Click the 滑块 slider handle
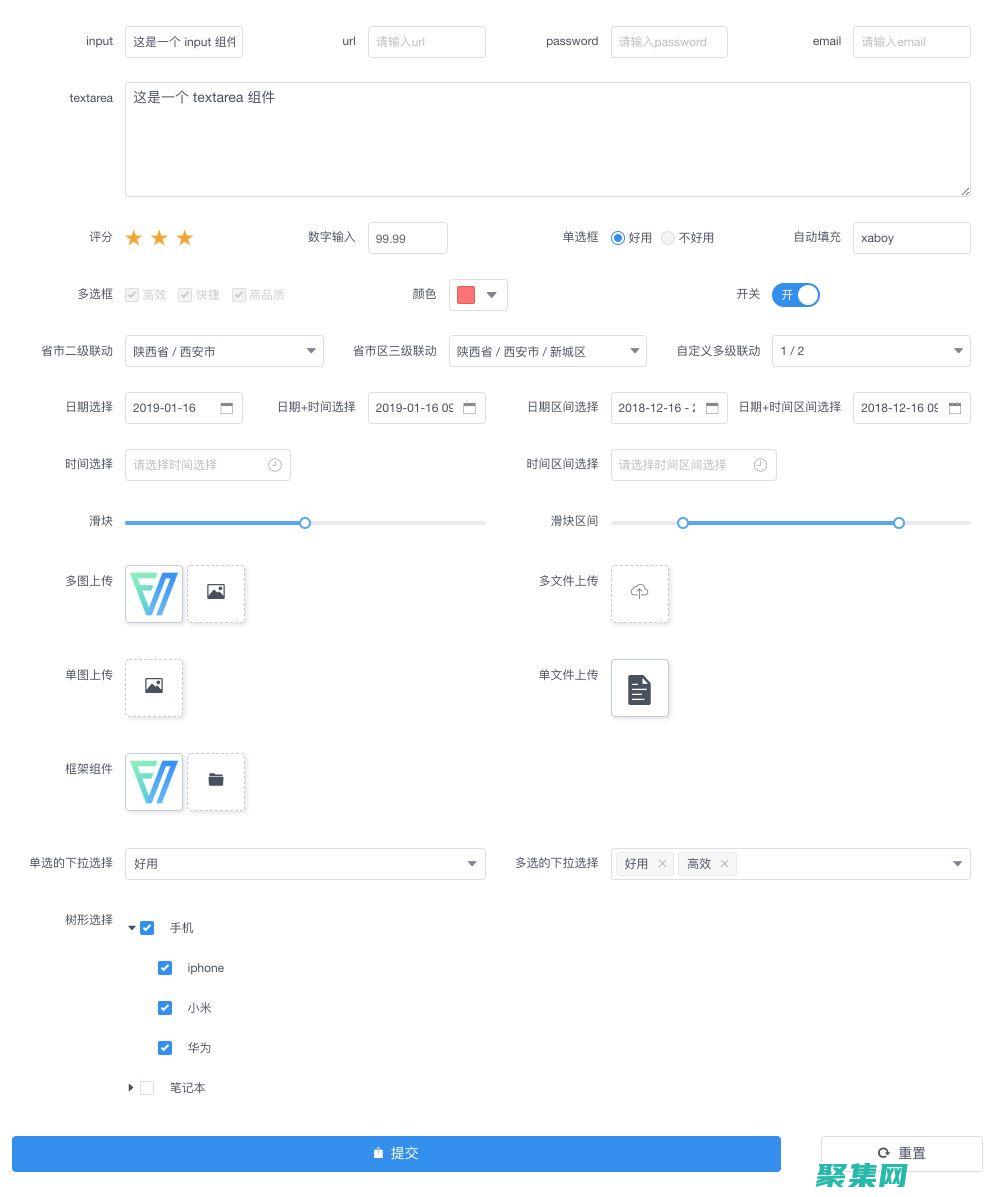 pyautogui.click(x=305, y=523)
